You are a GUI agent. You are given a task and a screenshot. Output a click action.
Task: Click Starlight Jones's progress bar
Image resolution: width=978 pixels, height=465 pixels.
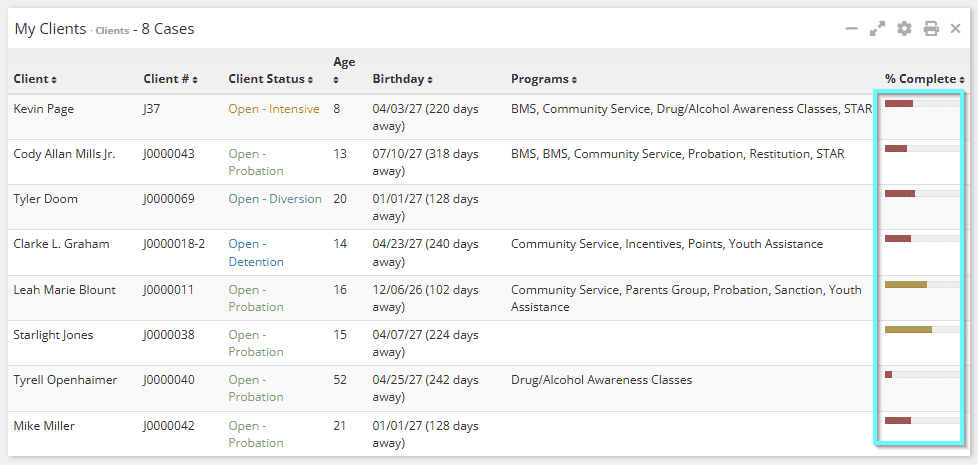922,329
